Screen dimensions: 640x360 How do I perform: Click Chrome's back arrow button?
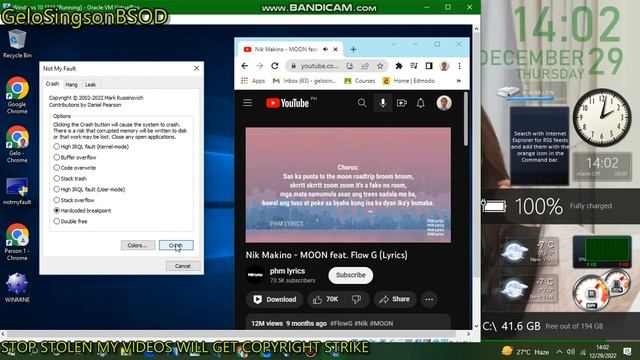coord(244,66)
